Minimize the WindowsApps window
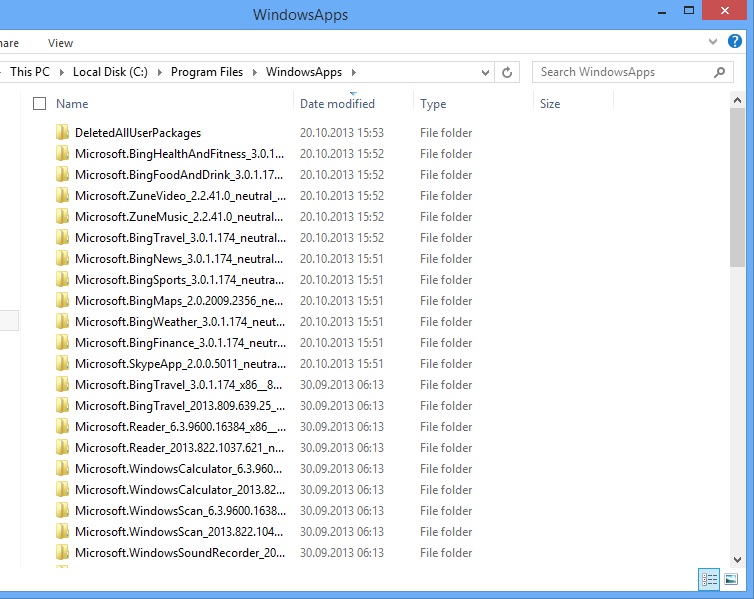Viewport: 754px width, 599px height. 662,12
